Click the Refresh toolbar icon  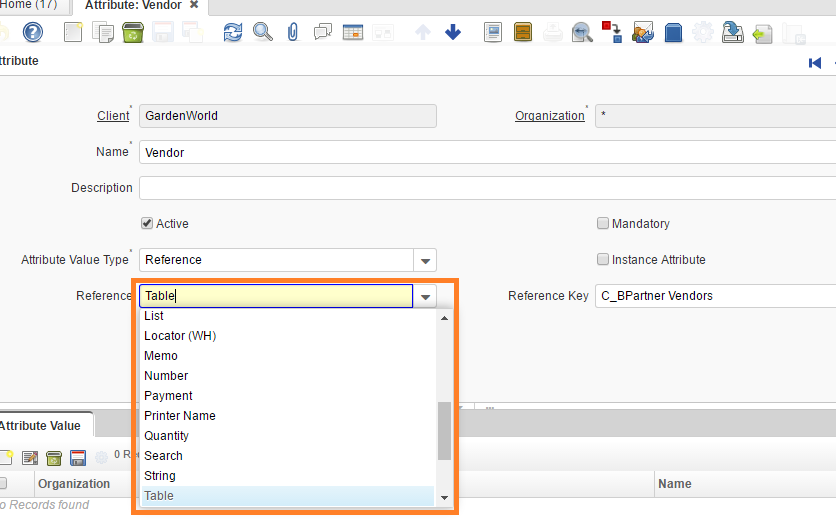pyautogui.click(x=233, y=33)
